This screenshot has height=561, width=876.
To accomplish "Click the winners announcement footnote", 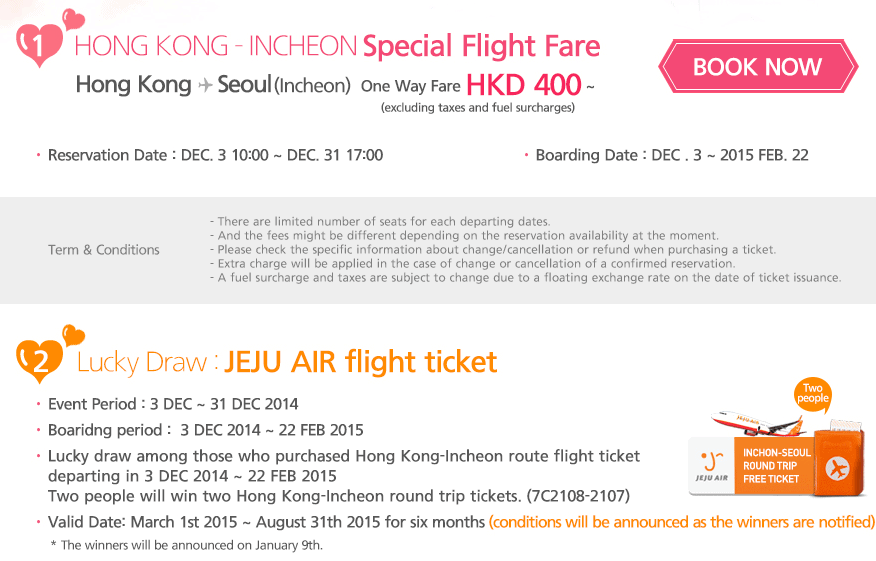I will (186, 545).
